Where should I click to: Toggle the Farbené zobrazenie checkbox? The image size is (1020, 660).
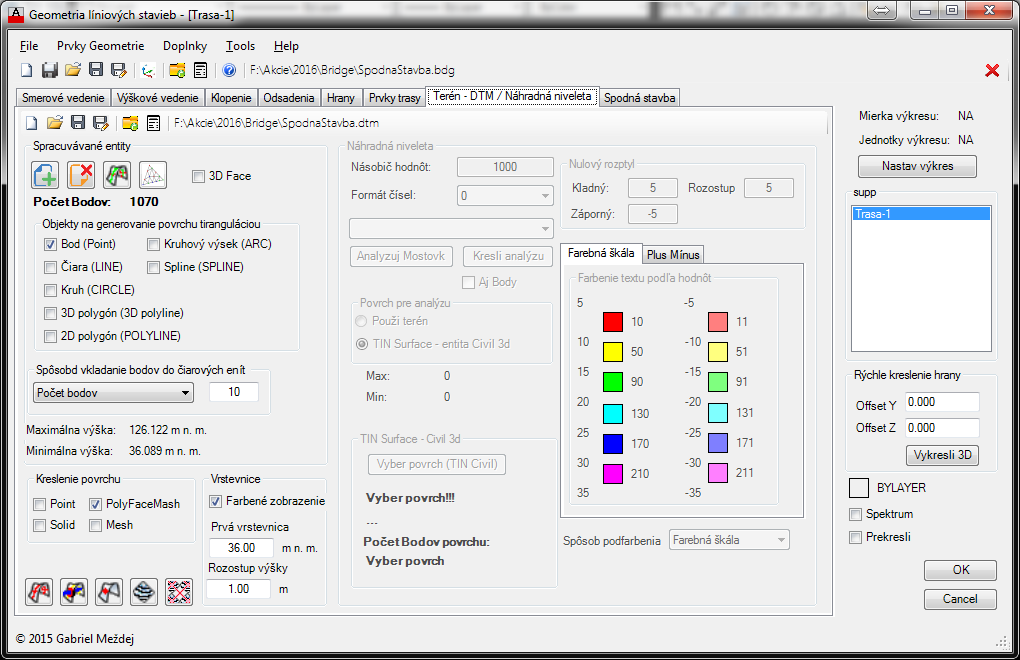216,501
